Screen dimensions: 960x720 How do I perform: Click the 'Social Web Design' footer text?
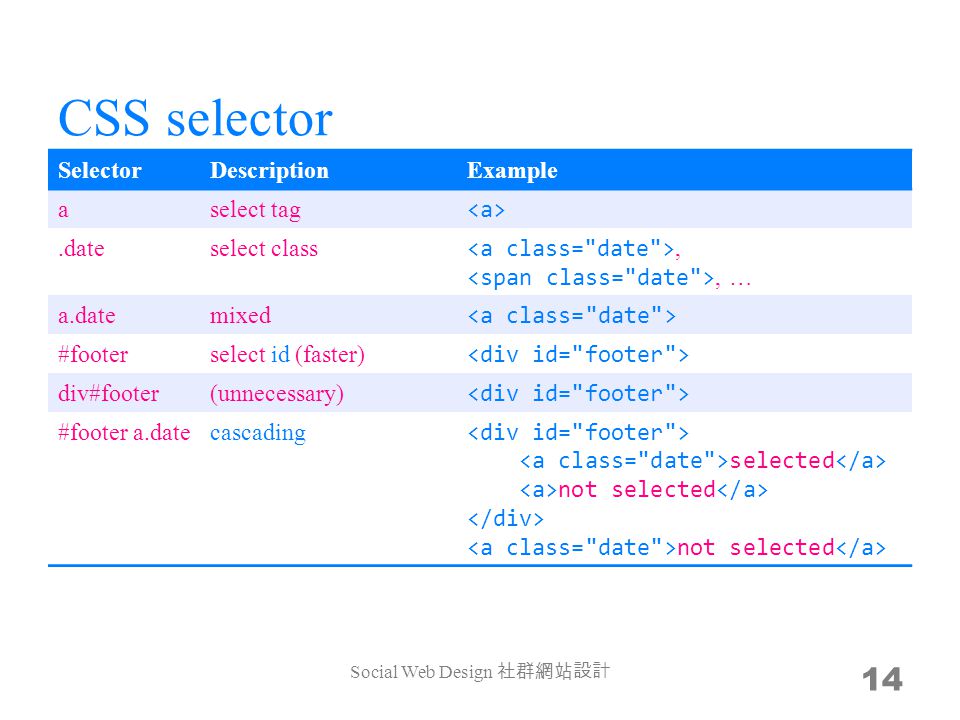point(421,672)
